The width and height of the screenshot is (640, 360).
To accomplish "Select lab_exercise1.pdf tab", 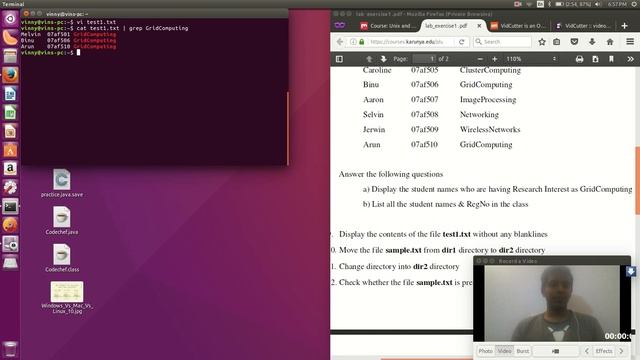I will tap(447, 26).
